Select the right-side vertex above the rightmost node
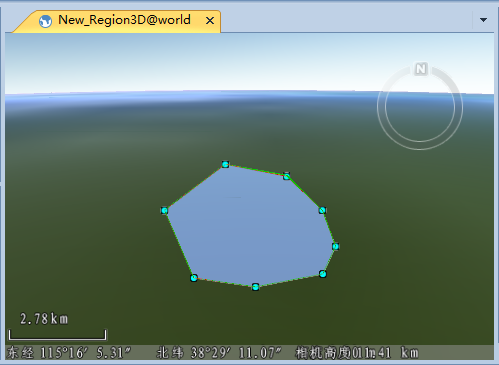The width and height of the screenshot is (499, 365). click(x=322, y=210)
